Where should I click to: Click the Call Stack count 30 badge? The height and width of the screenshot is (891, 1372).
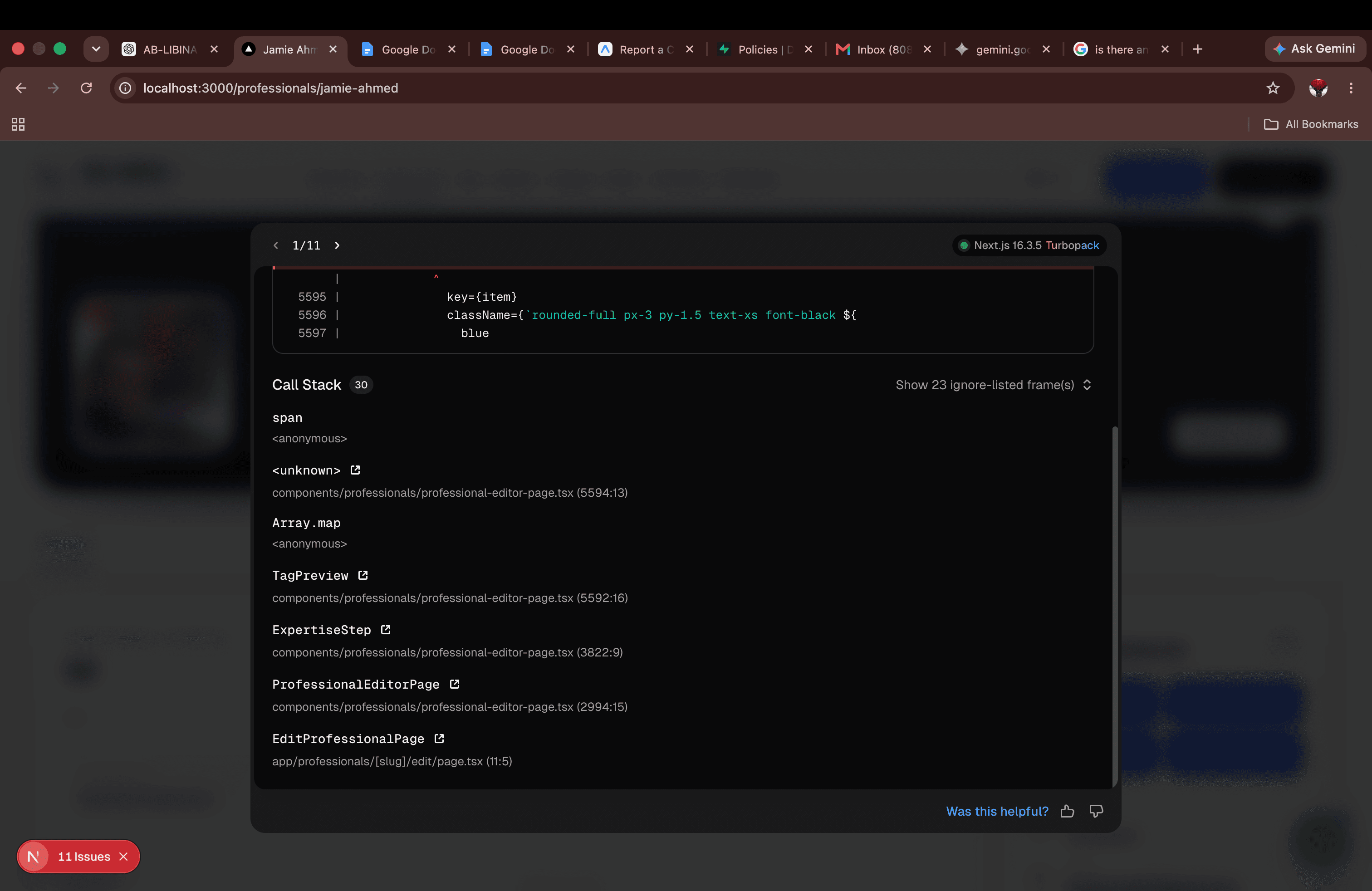[x=361, y=385]
